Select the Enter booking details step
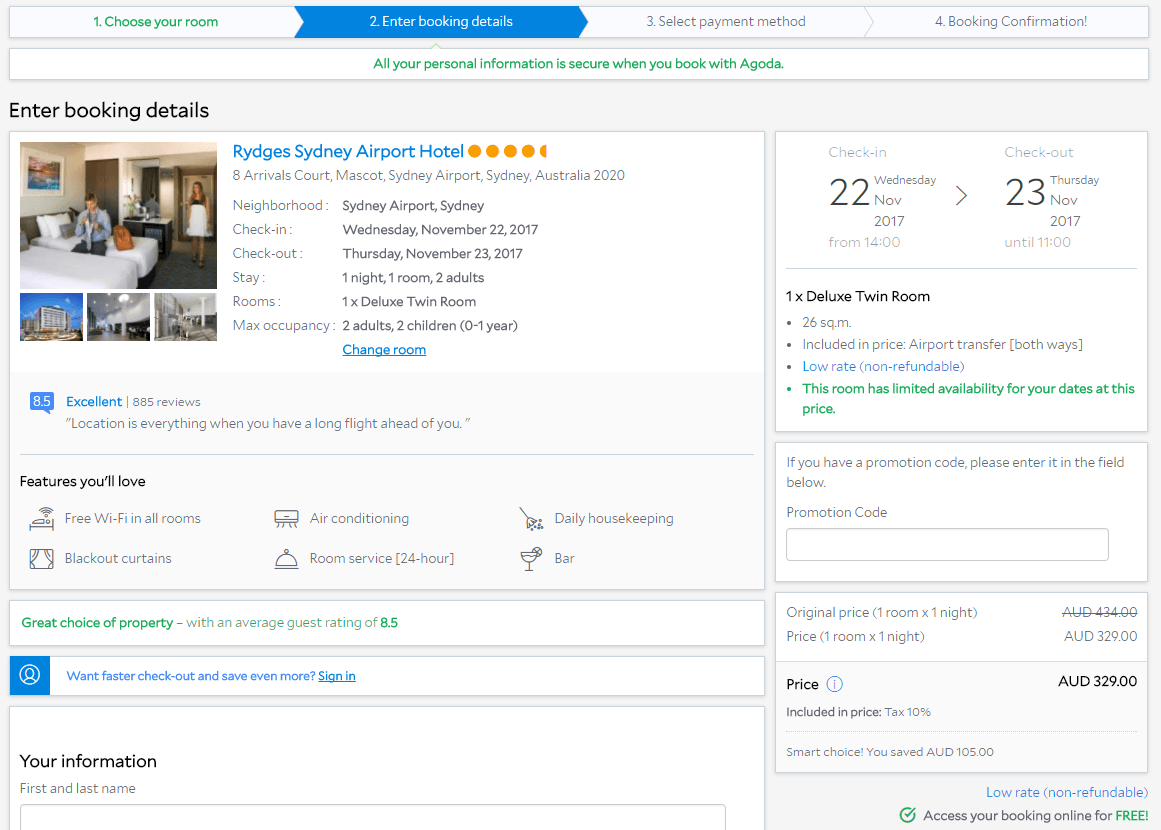 click(x=441, y=21)
